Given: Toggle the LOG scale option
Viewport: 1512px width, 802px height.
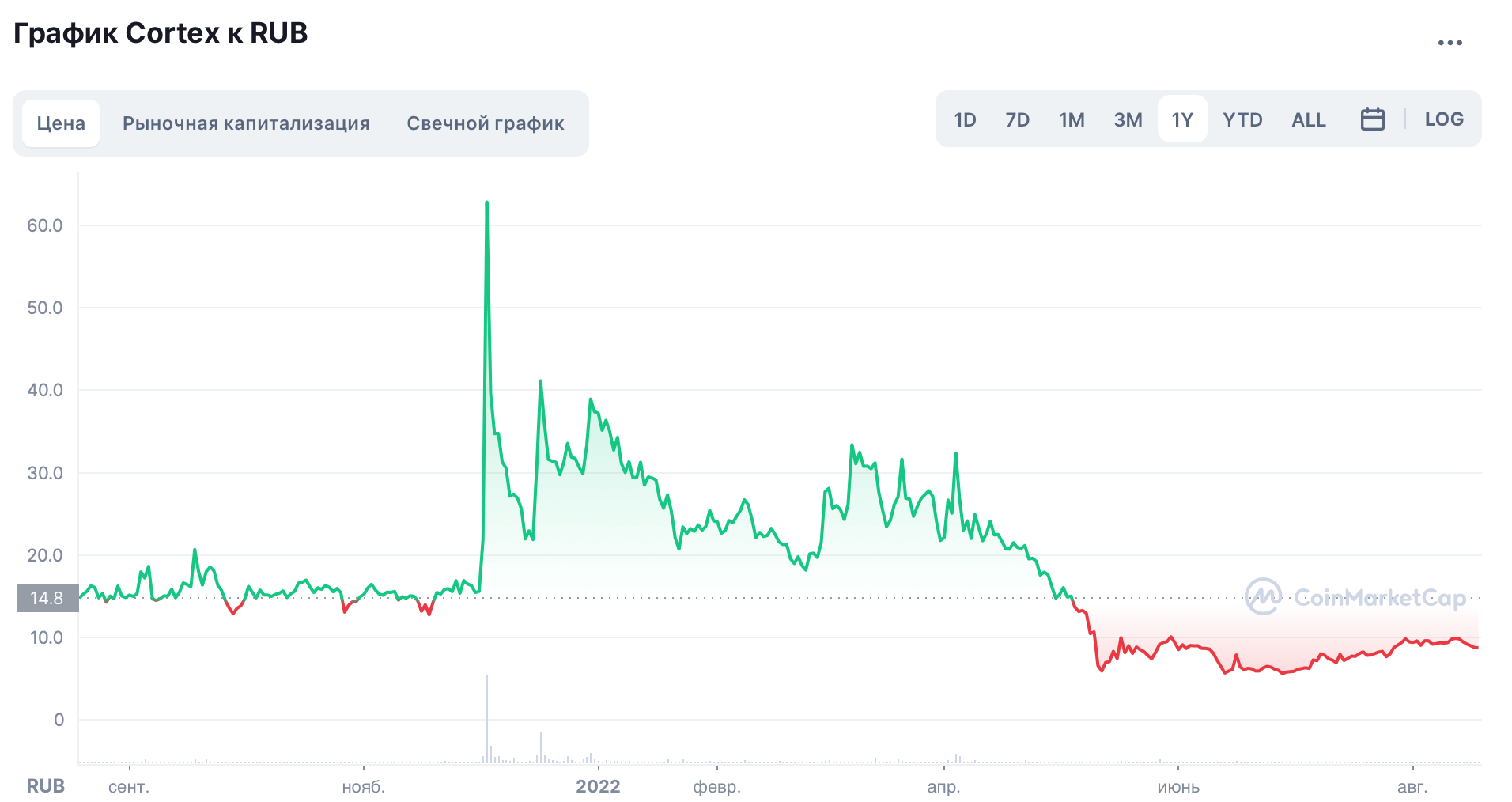Looking at the screenshot, I should pyautogui.click(x=1443, y=119).
